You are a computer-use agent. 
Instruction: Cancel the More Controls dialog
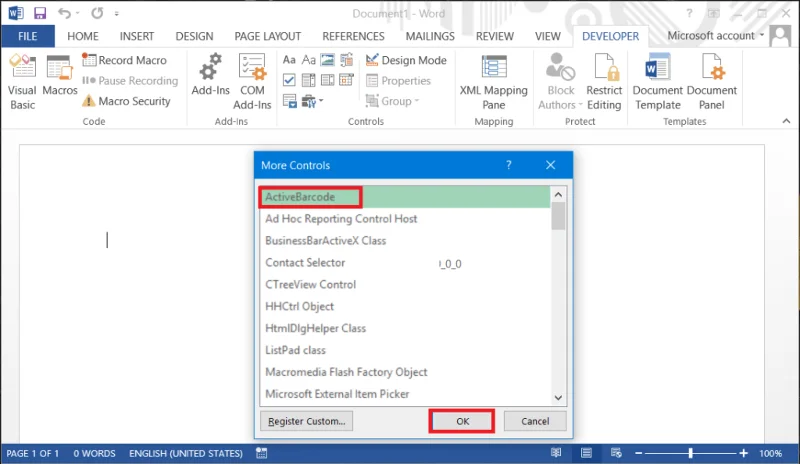[x=535, y=421]
